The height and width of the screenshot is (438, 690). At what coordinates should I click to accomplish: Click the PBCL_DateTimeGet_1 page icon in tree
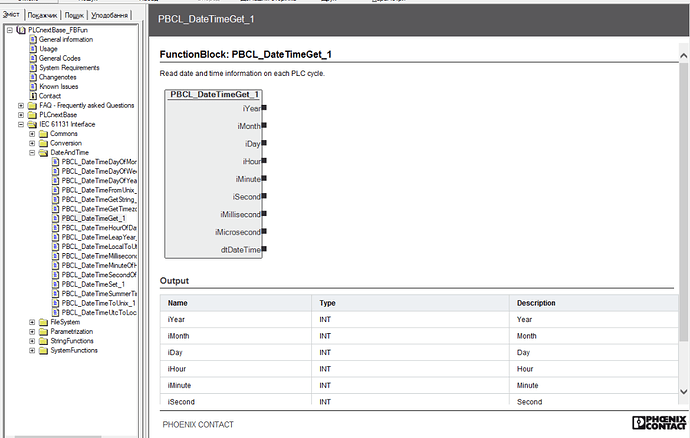click(x=55, y=218)
